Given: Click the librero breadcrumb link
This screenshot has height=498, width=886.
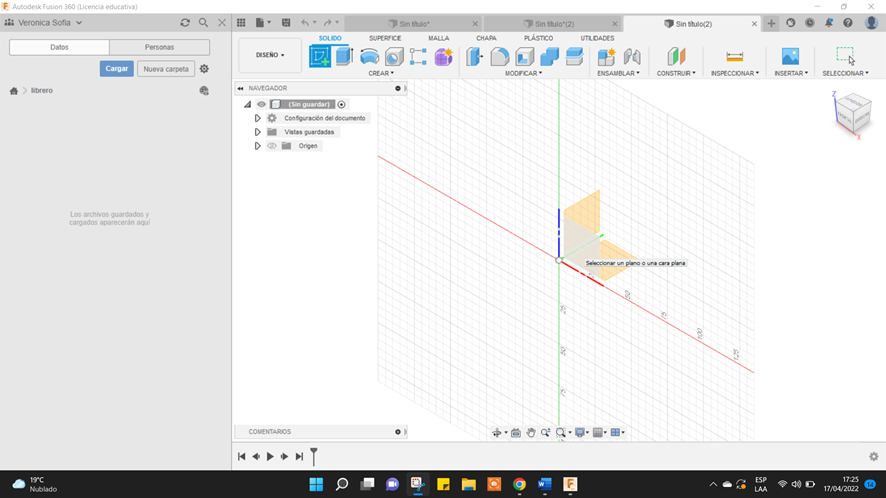Looking at the screenshot, I should pyautogui.click(x=42, y=90).
